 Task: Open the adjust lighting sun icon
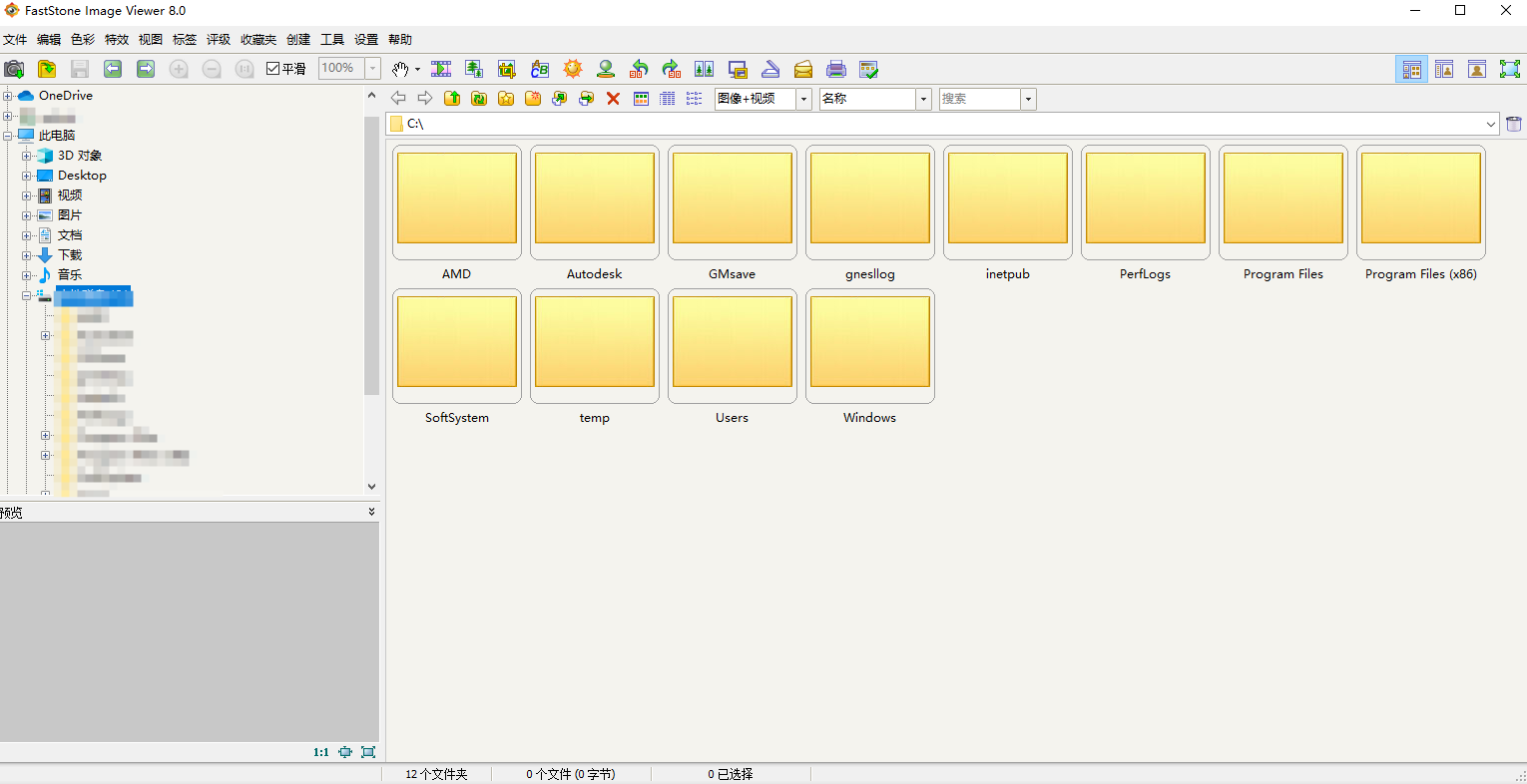click(573, 69)
